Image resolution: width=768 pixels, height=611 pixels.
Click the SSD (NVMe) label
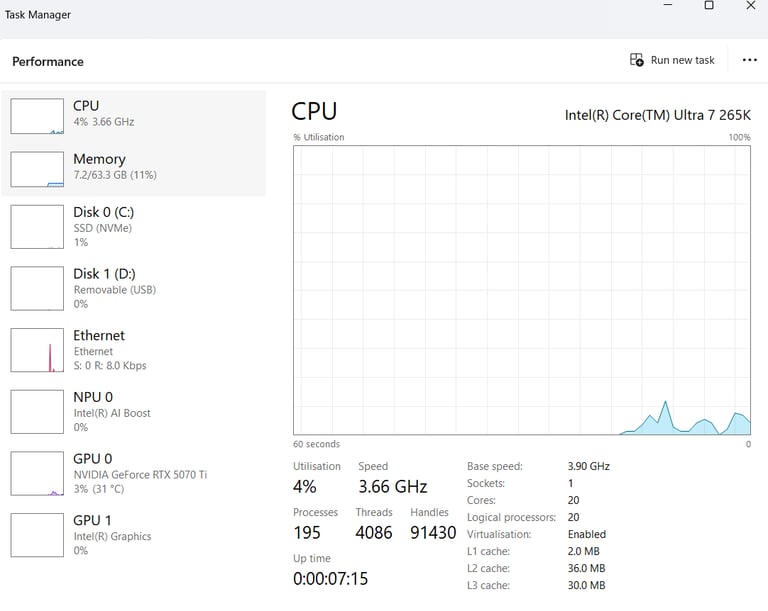tap(102, 228)
